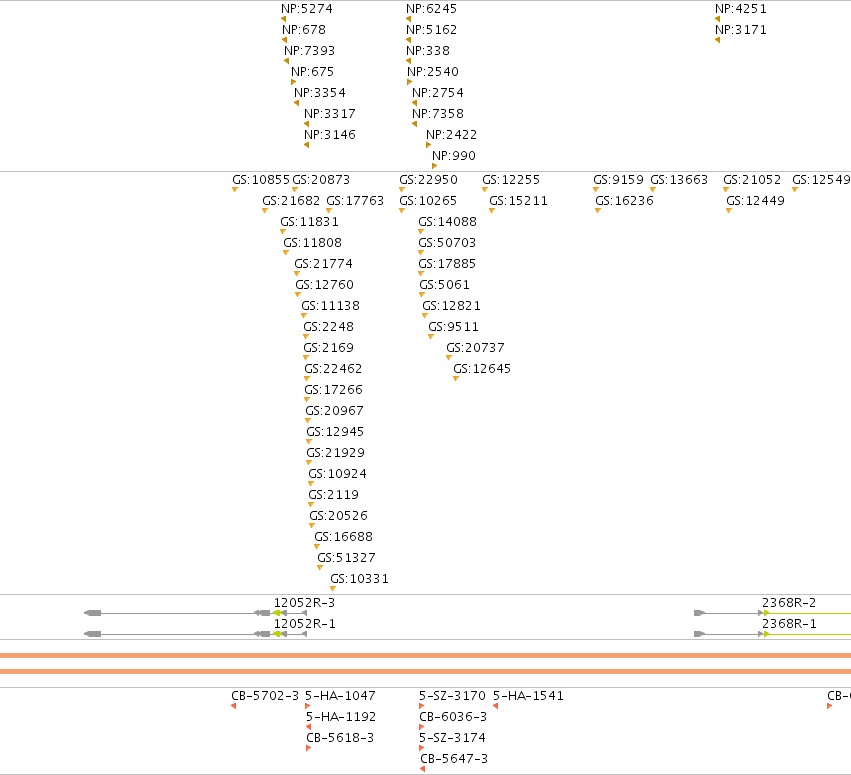This screenshot has width=851, height=775.
Task: Select GS:50703 feature label
Action: coord(447,243)
